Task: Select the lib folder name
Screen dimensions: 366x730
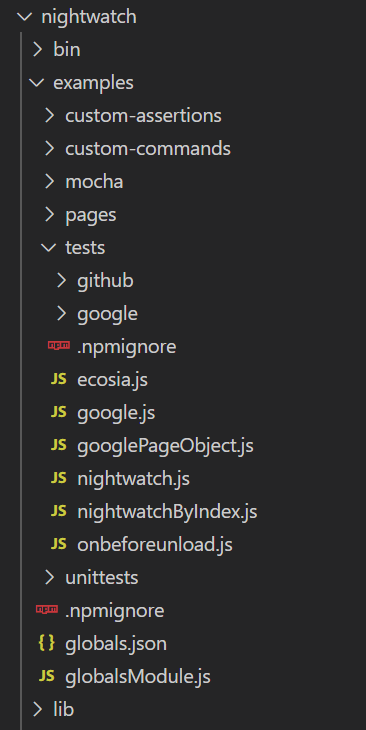Action: tap(64, 710)
